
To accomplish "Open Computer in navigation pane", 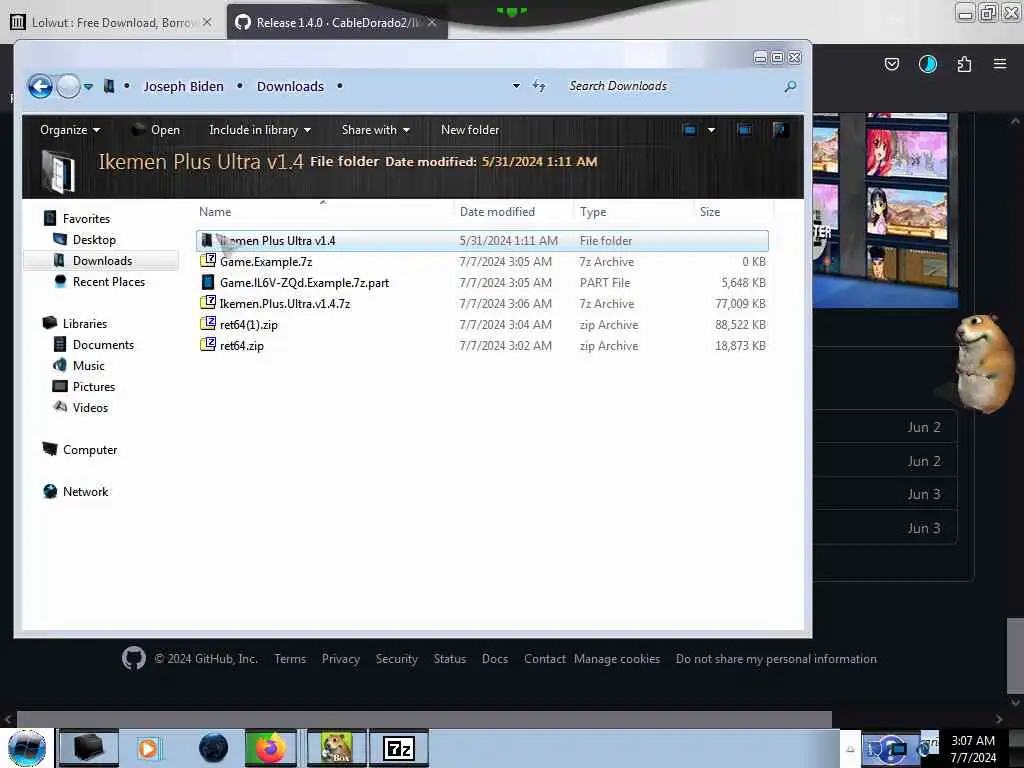I will [90, 450].
